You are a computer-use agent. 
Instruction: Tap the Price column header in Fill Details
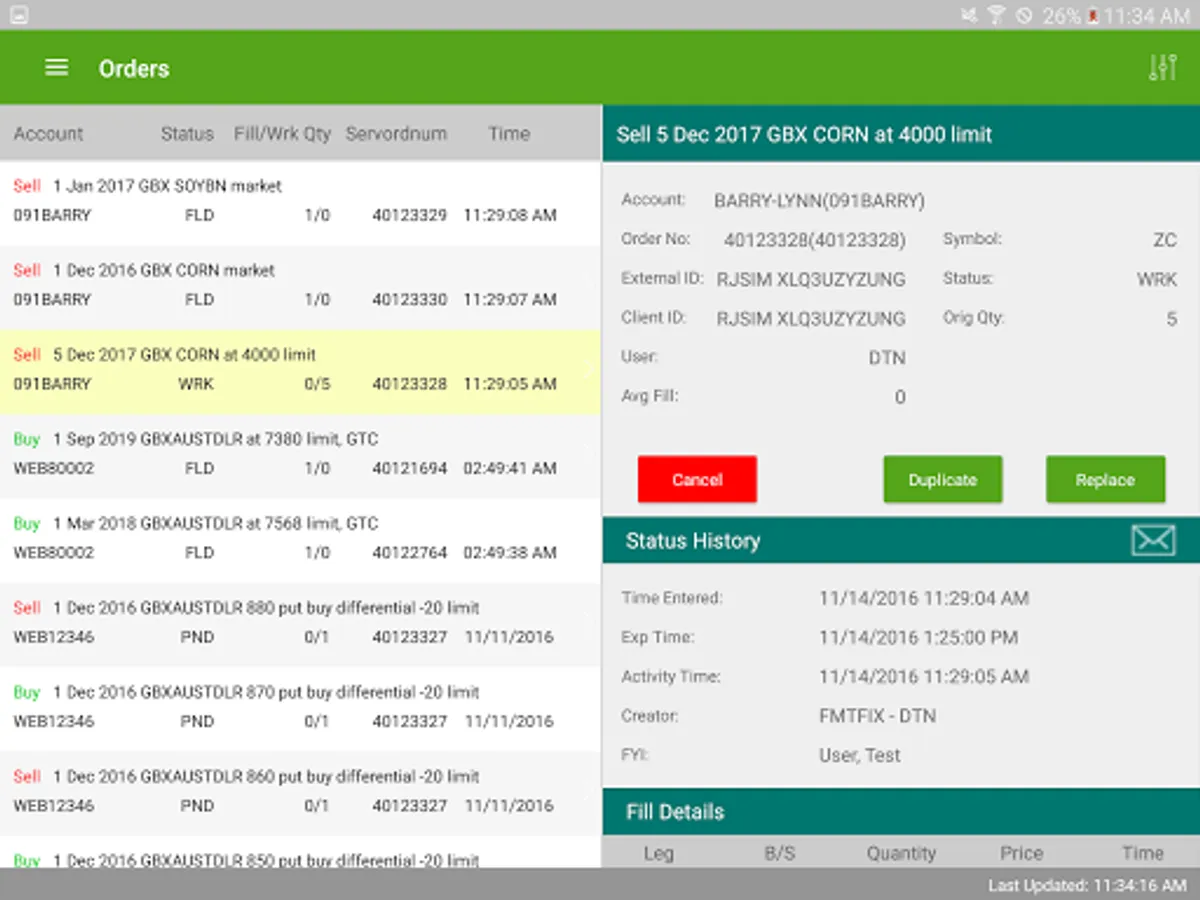(x=1022, y=853)
